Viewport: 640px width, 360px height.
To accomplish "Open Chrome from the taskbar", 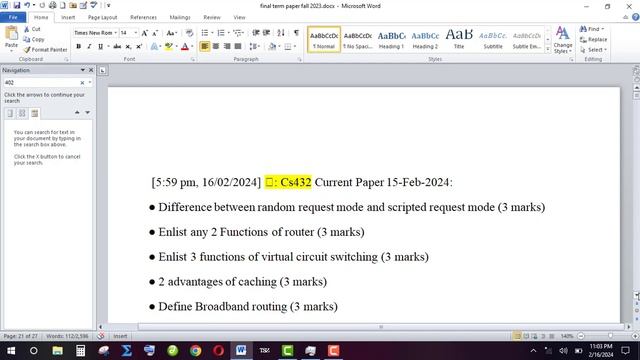I will click(x=196, y=351).
